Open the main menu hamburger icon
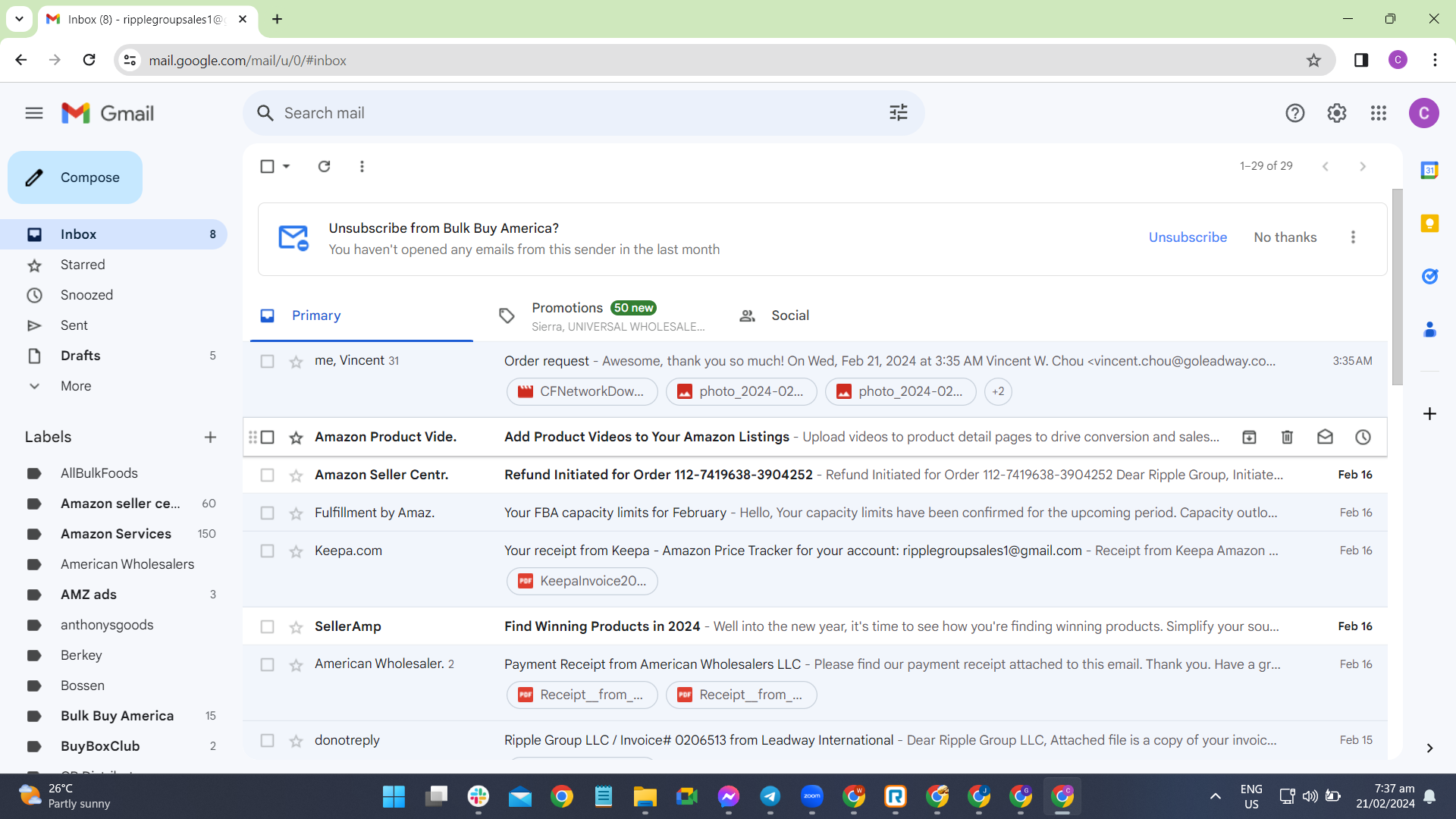1456x819 pixels. pyautogui.click(x=34, y=114)
